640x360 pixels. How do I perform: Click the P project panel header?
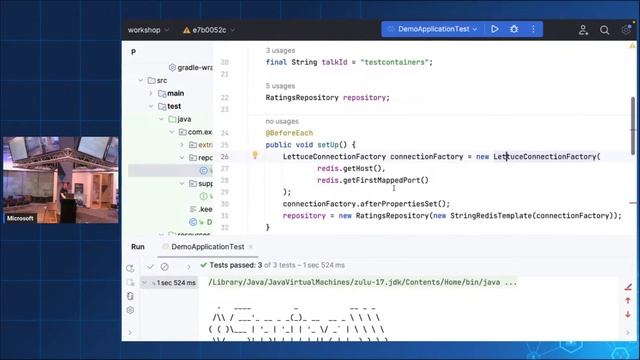pyautogui.click(x=133, y=52)
